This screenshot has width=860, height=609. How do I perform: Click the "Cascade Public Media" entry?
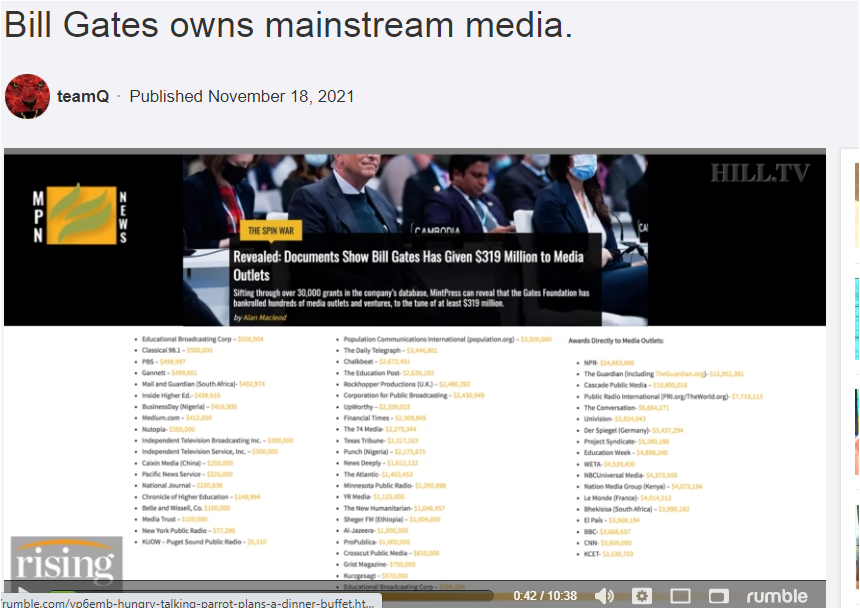[x=636, y=385]
